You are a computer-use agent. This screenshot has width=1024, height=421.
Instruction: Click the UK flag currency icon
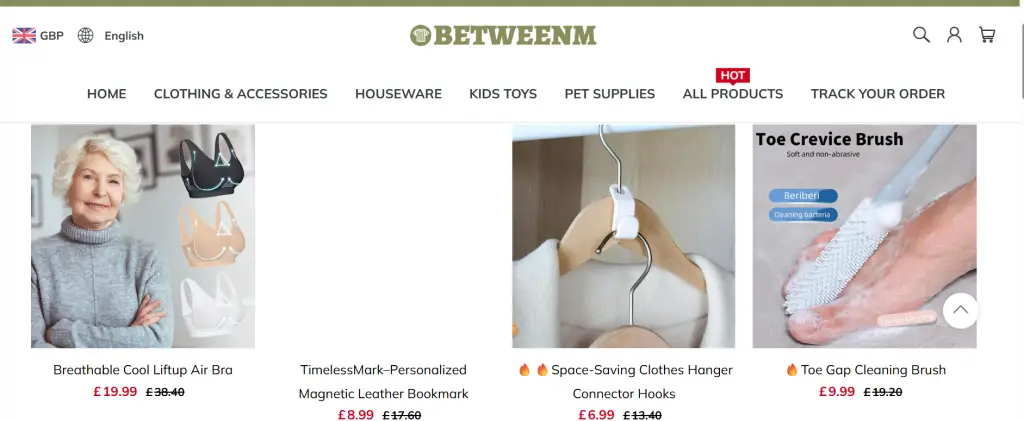pos(24,36)
